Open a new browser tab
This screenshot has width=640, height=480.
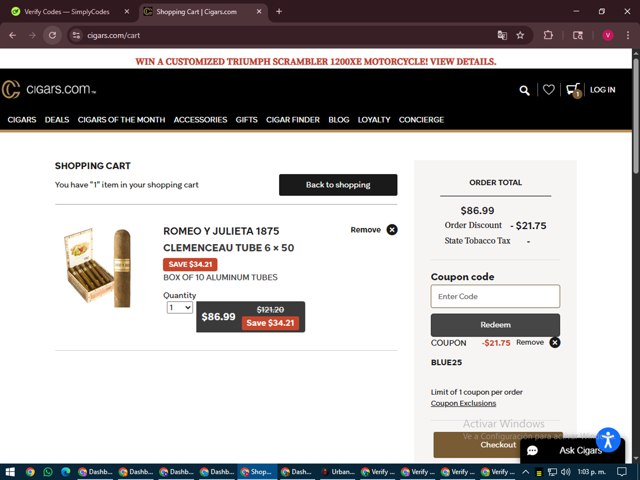pyautogui.click(x=279, y=11)
